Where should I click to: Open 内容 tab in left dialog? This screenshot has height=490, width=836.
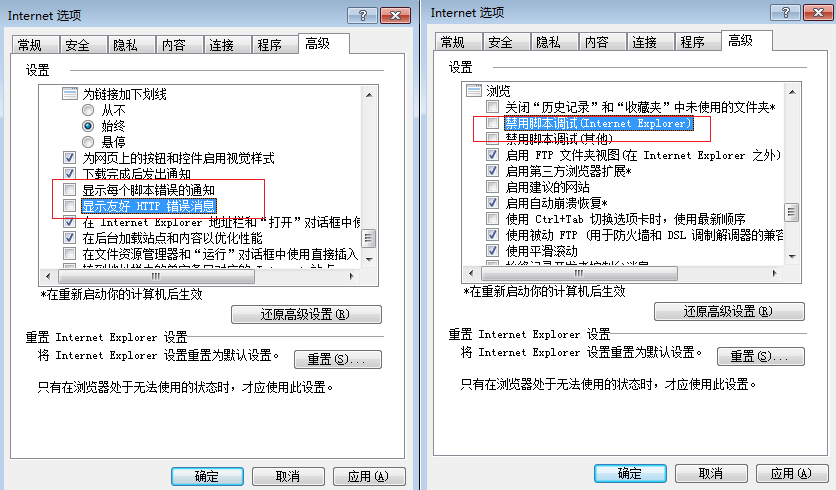pos(179,45)
